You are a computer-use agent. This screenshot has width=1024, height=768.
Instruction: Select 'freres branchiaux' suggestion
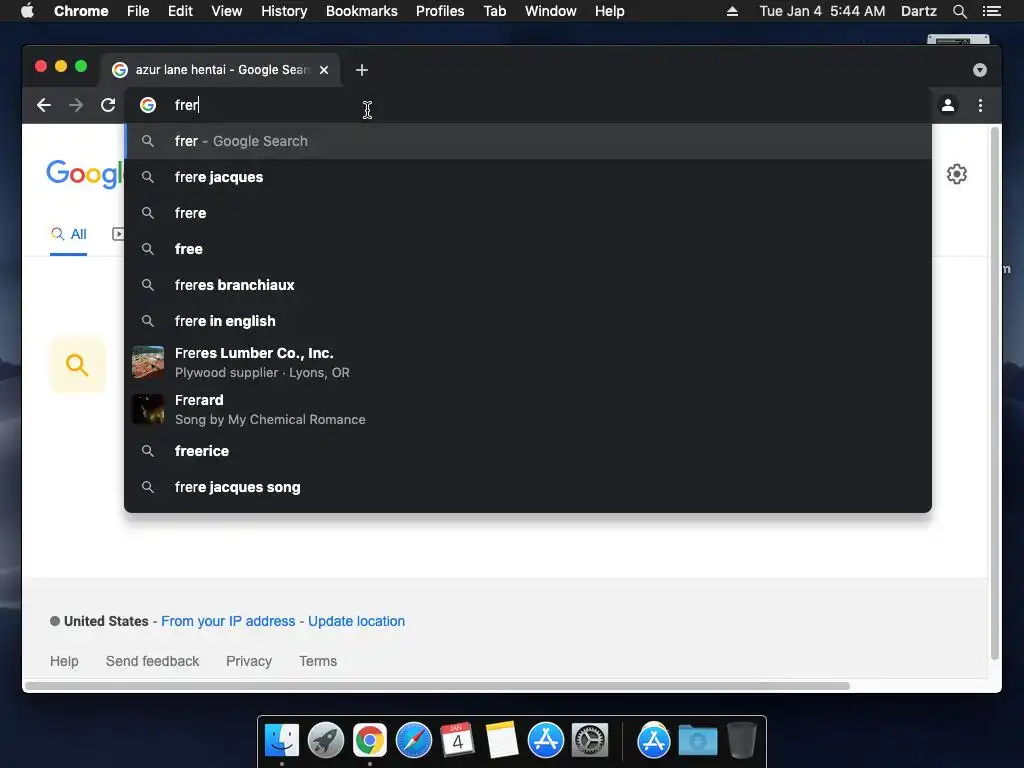coord(528,285)
